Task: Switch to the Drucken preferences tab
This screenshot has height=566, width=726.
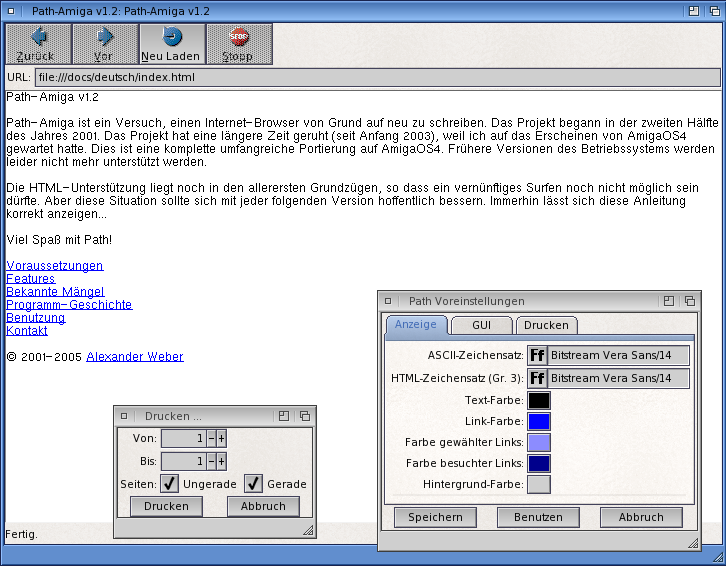Action: [x=546, y=325]
